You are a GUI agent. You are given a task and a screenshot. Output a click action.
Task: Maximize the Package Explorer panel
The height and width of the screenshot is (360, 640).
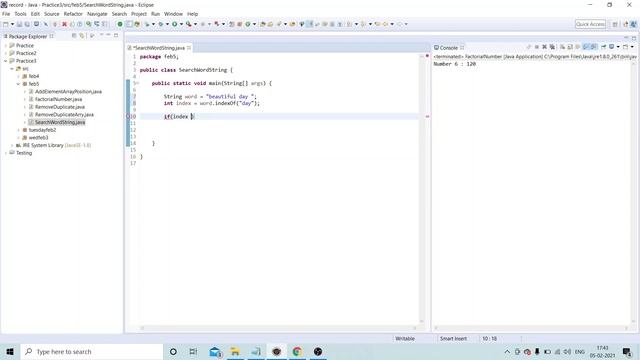point(116,36)
